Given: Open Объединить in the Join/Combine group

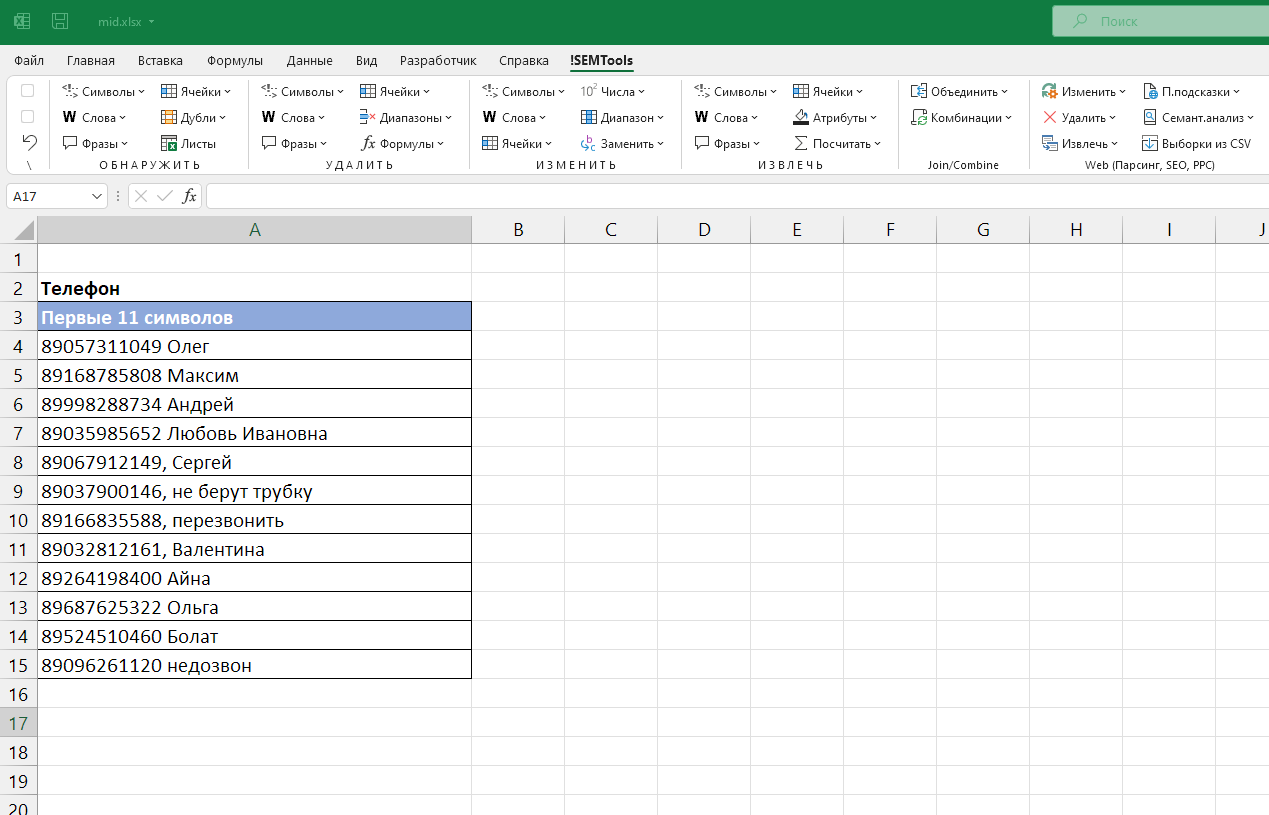Looking at the screenshot, I should (x=960, y=91).
